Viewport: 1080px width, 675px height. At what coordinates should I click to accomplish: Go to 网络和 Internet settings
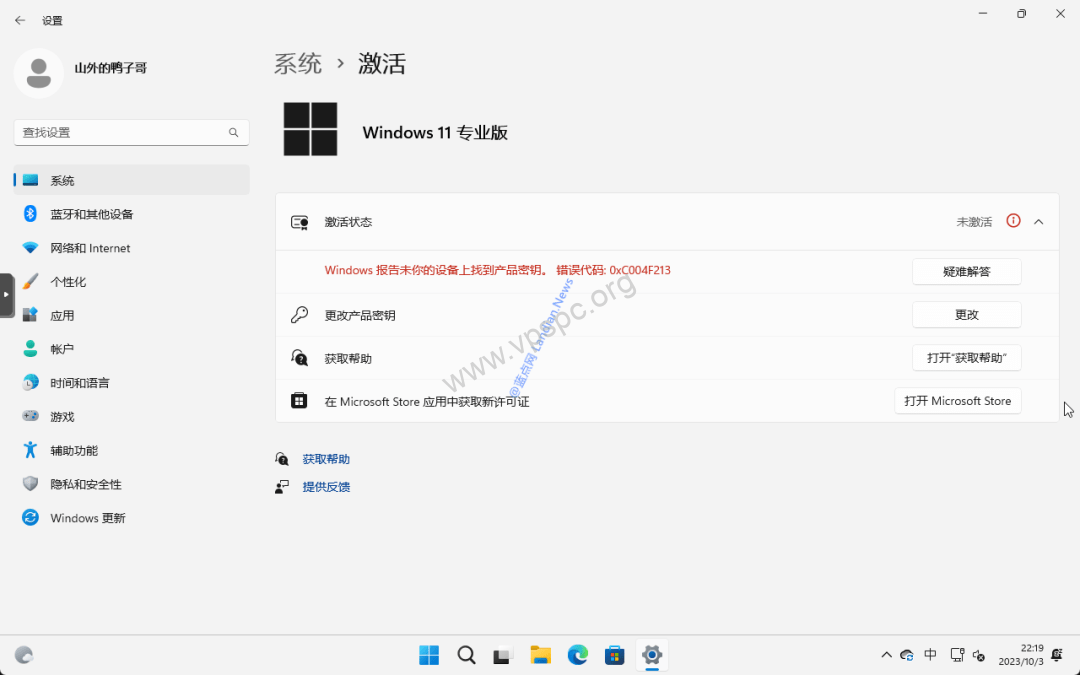click(x=132, y=248)
